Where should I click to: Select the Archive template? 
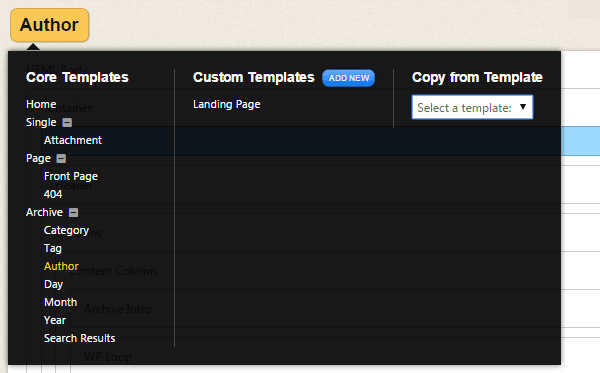(44, 212)
